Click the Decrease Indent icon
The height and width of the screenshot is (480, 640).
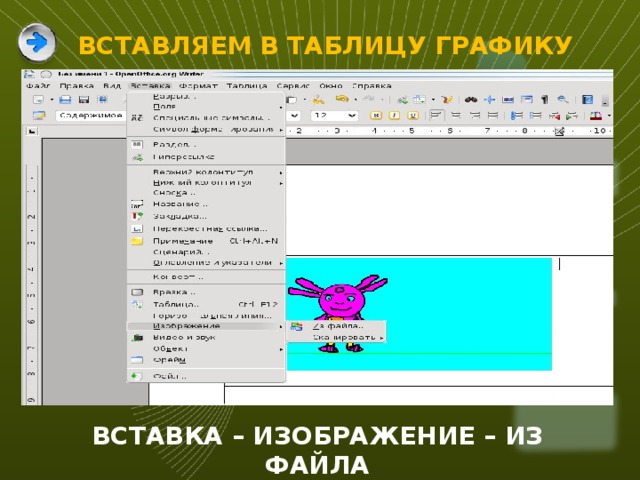[554, 116]
